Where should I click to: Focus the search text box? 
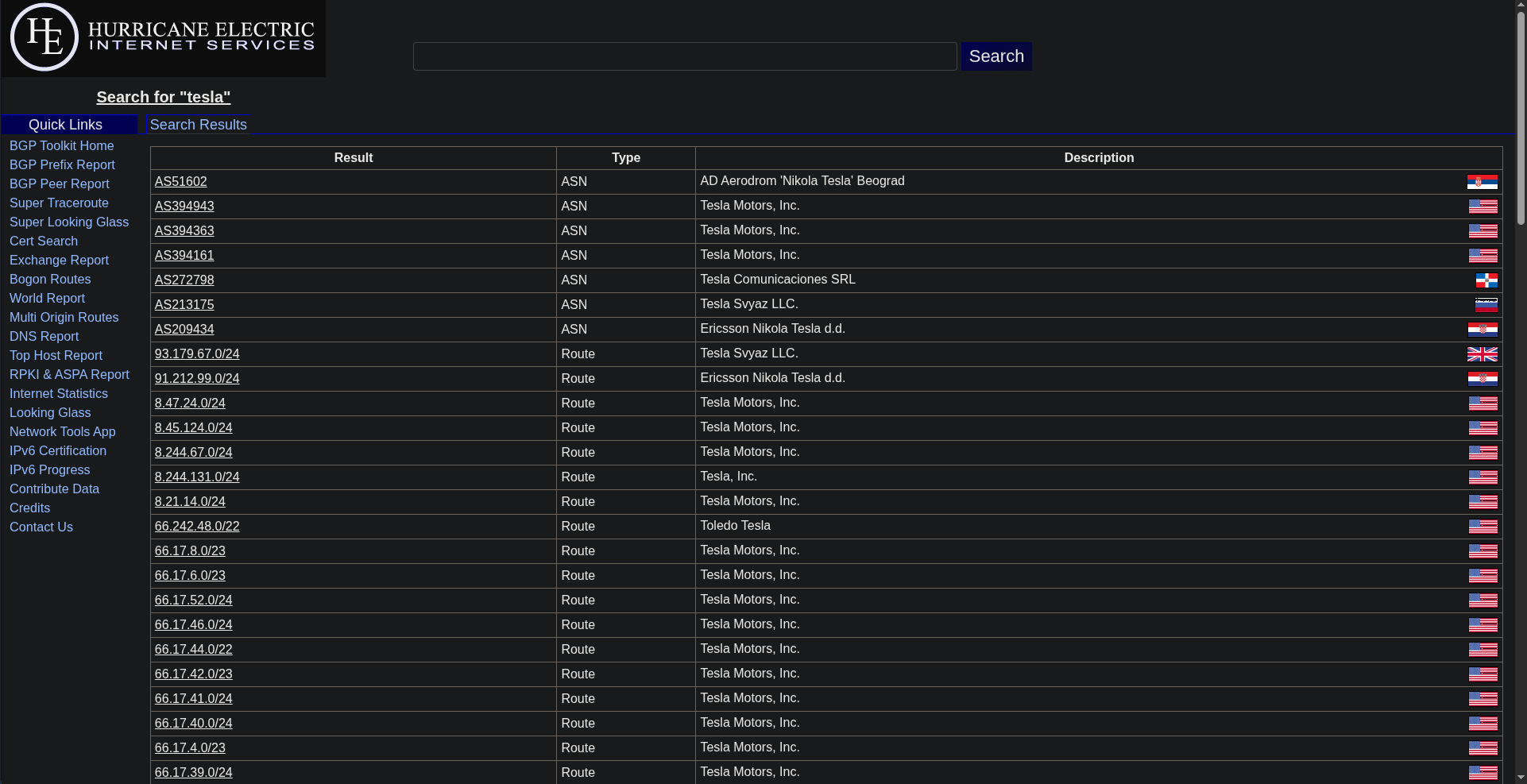[x=685, y=56]
